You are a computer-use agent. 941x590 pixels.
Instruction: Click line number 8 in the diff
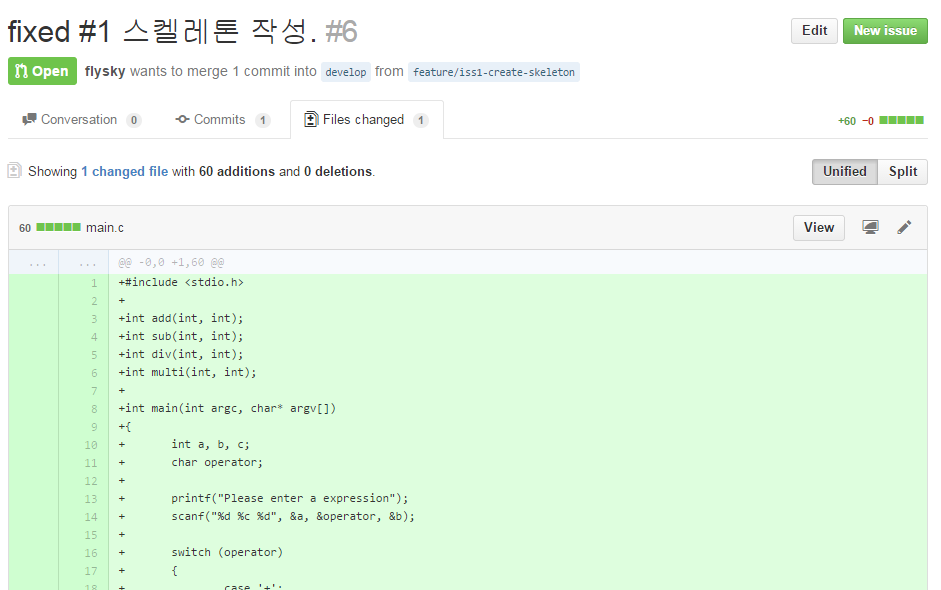(94, 409)
